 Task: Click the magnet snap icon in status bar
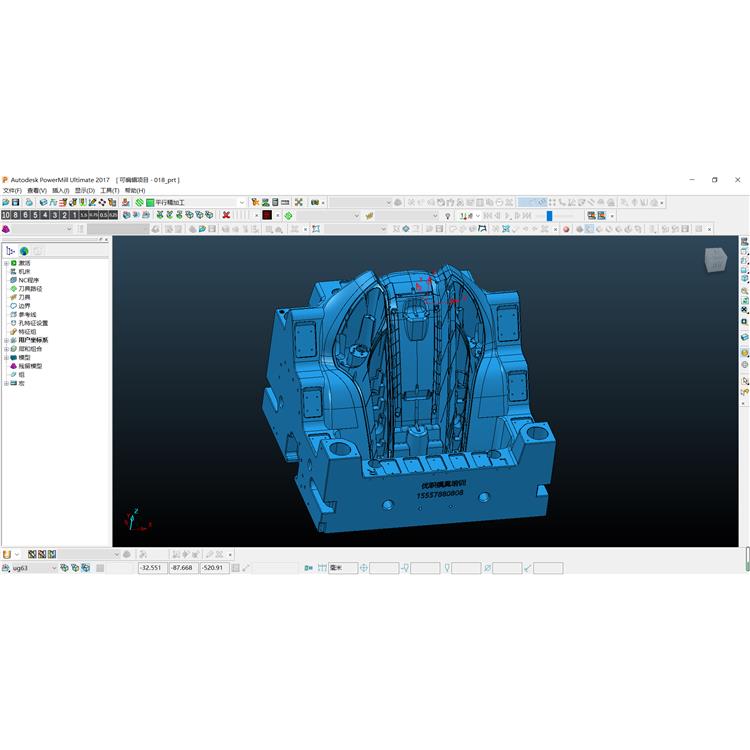coord(6,554)
